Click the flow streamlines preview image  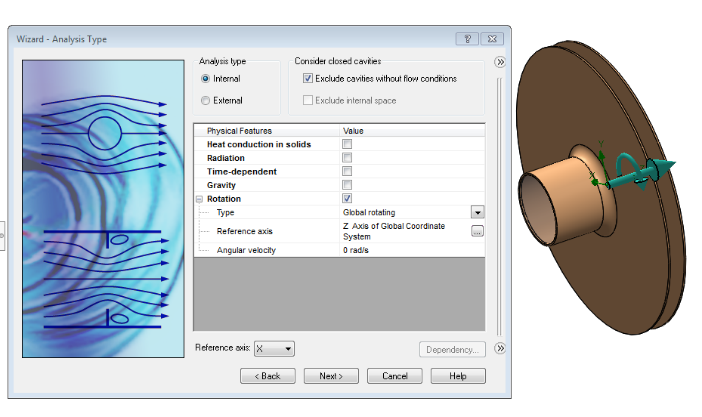(103, 209)
